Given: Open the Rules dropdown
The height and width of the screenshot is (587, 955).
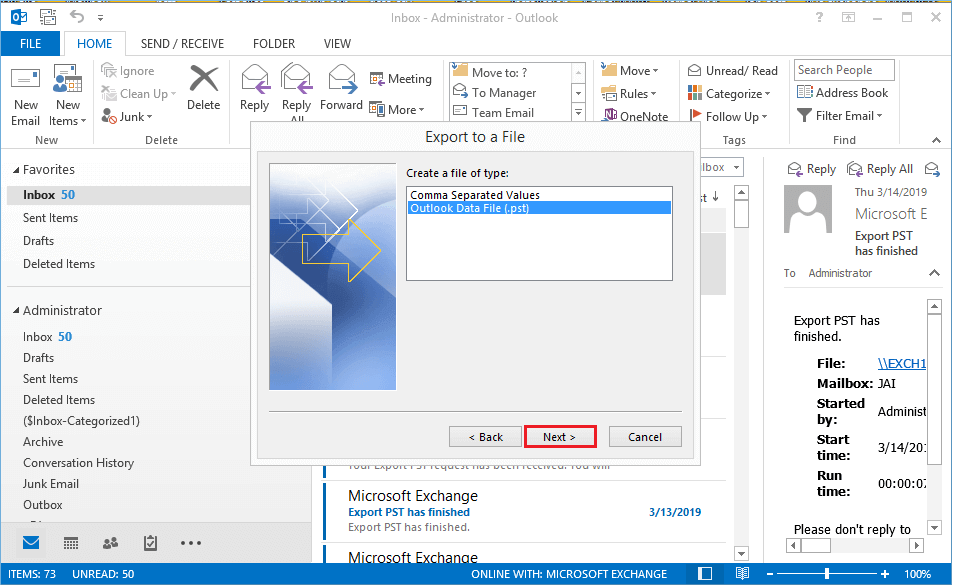Looking at the screenshot, I should tap(629, 94).
